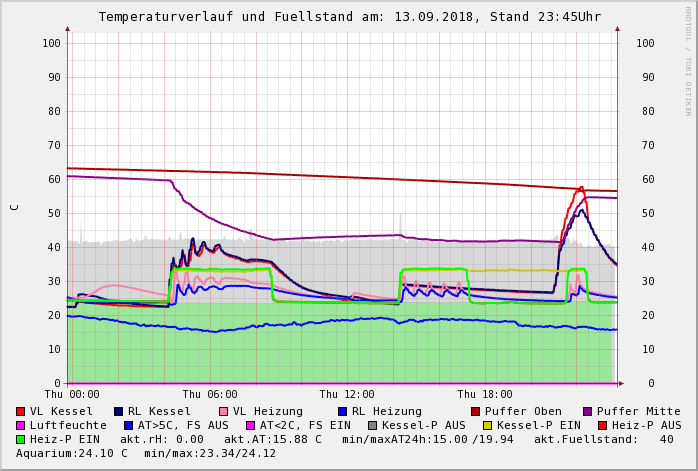Select the Thu 18:00 time axis label

tap(485, 395)
